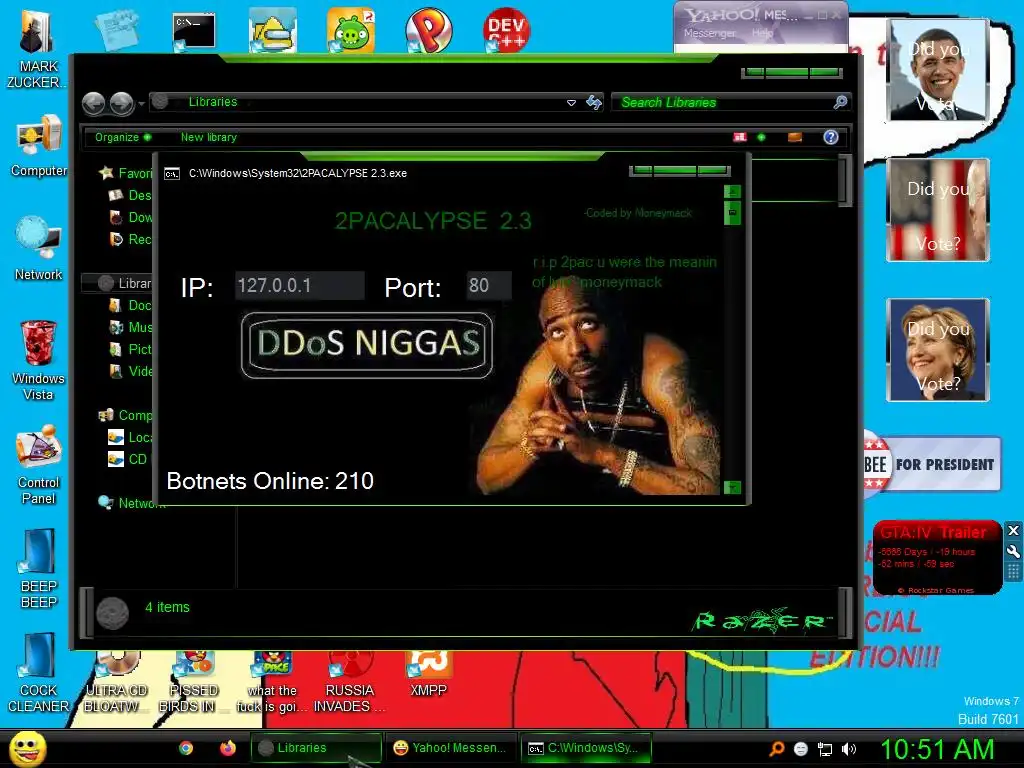Open the Network desktop icon
Screen dimensions: 1024x768
[x=39, y=249]
